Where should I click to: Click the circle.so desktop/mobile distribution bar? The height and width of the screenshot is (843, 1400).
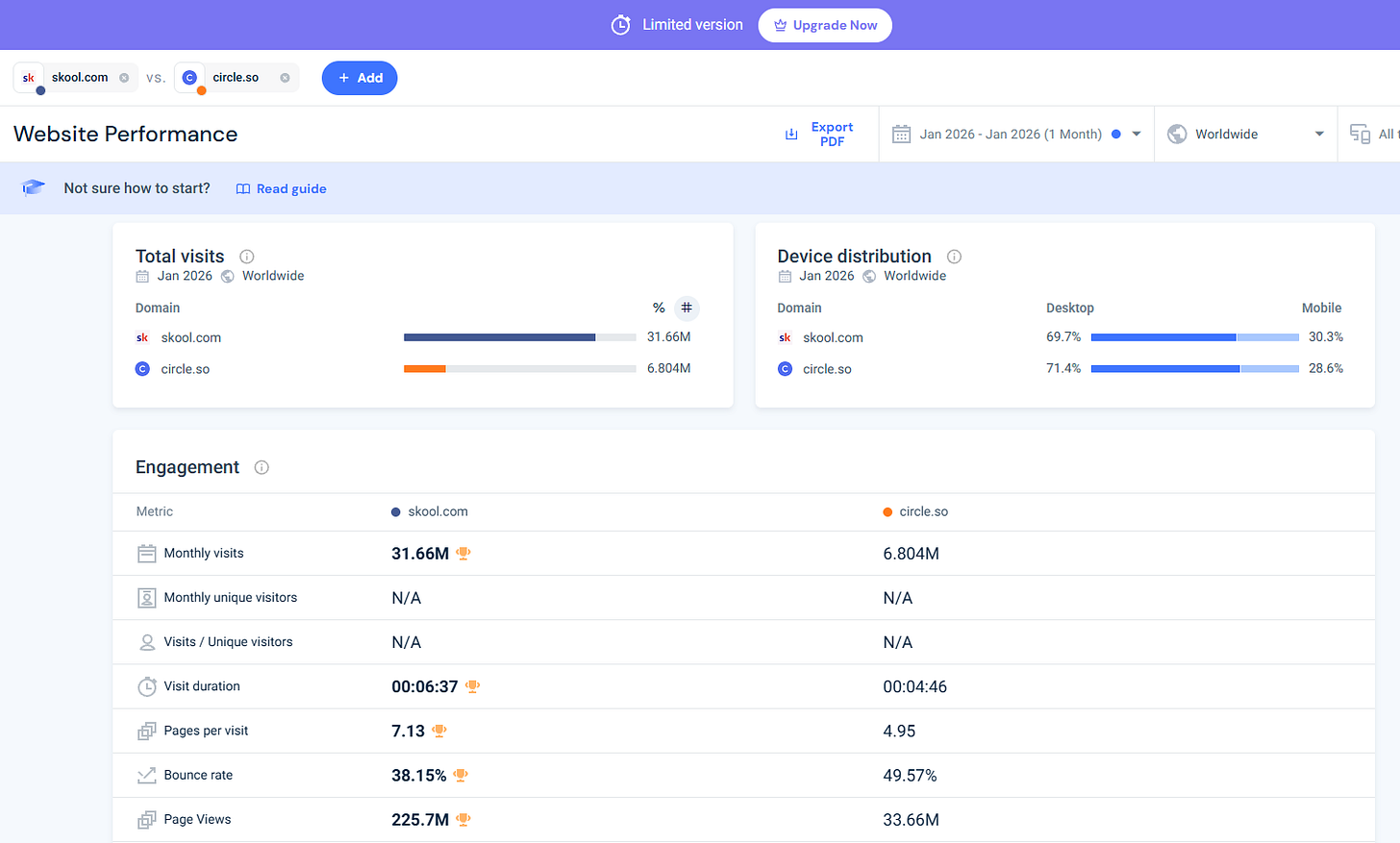[x=1195, y=369]
